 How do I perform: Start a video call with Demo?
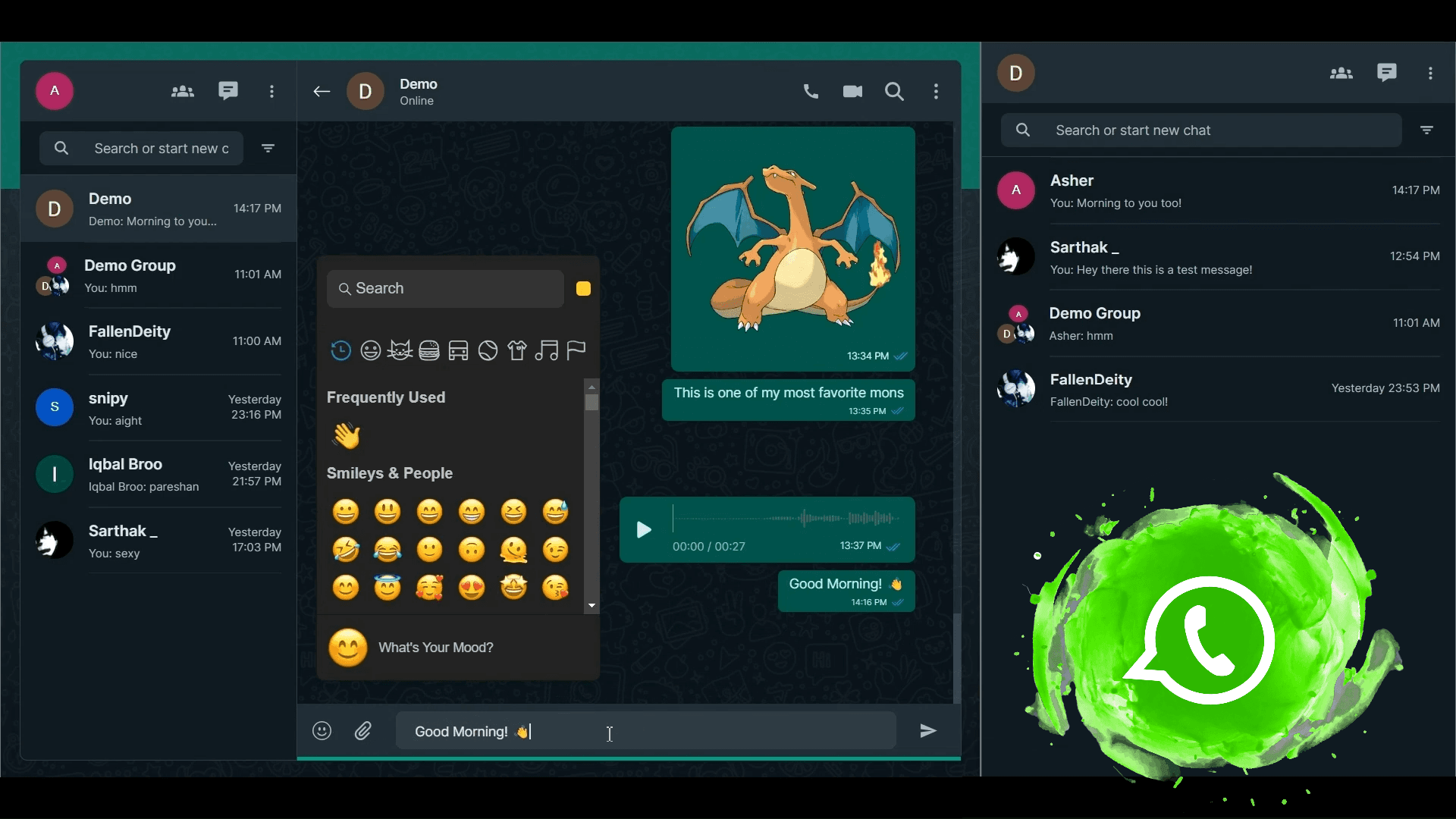[x=852, y=91]
